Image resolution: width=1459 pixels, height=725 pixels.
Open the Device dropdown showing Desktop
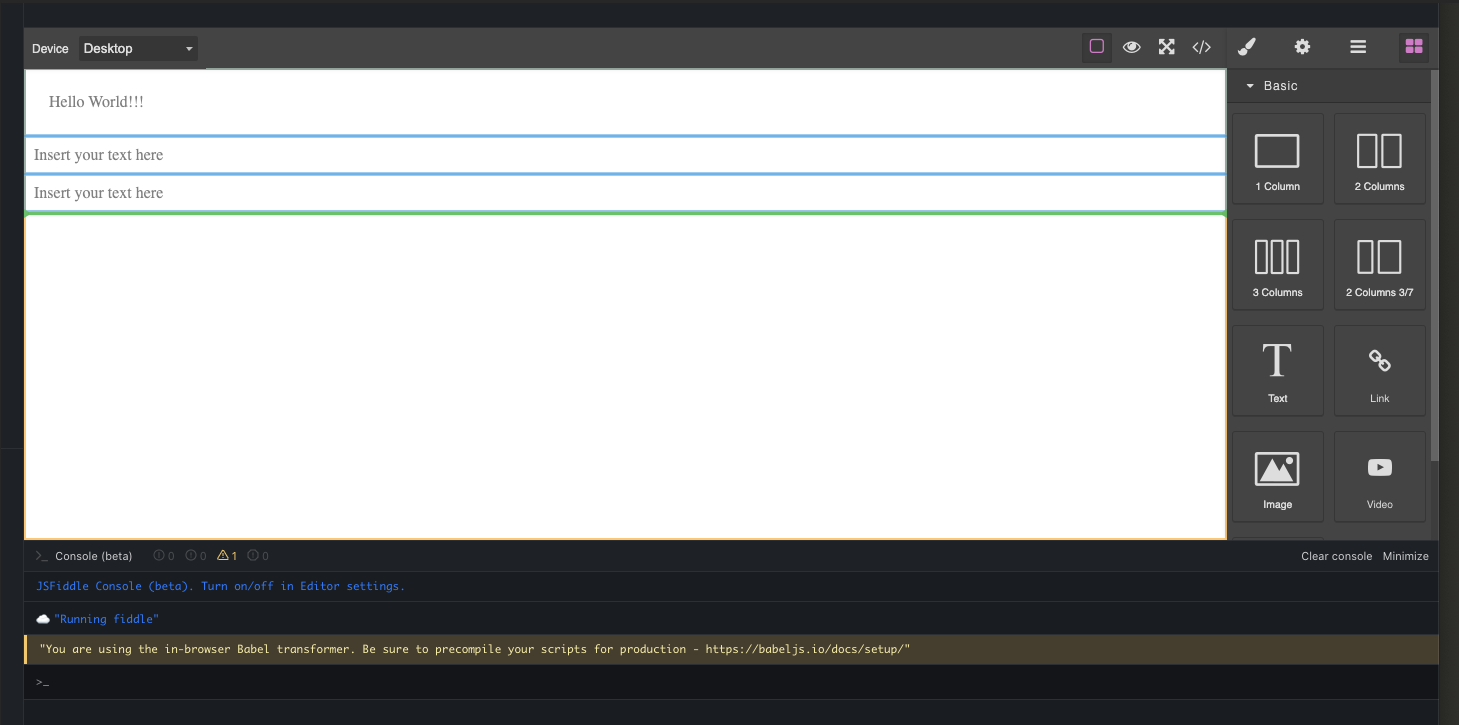pyautogui.click(x=137, y=48)
